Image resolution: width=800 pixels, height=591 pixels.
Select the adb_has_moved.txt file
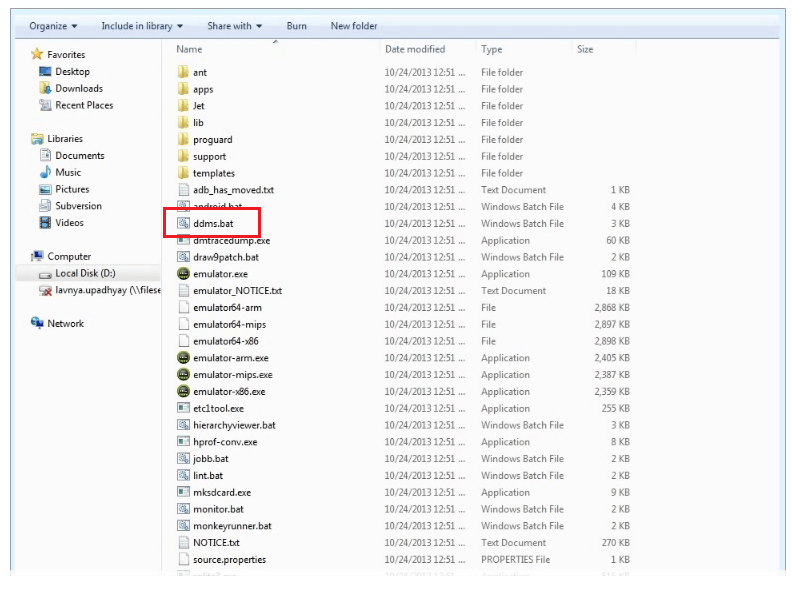233,190
